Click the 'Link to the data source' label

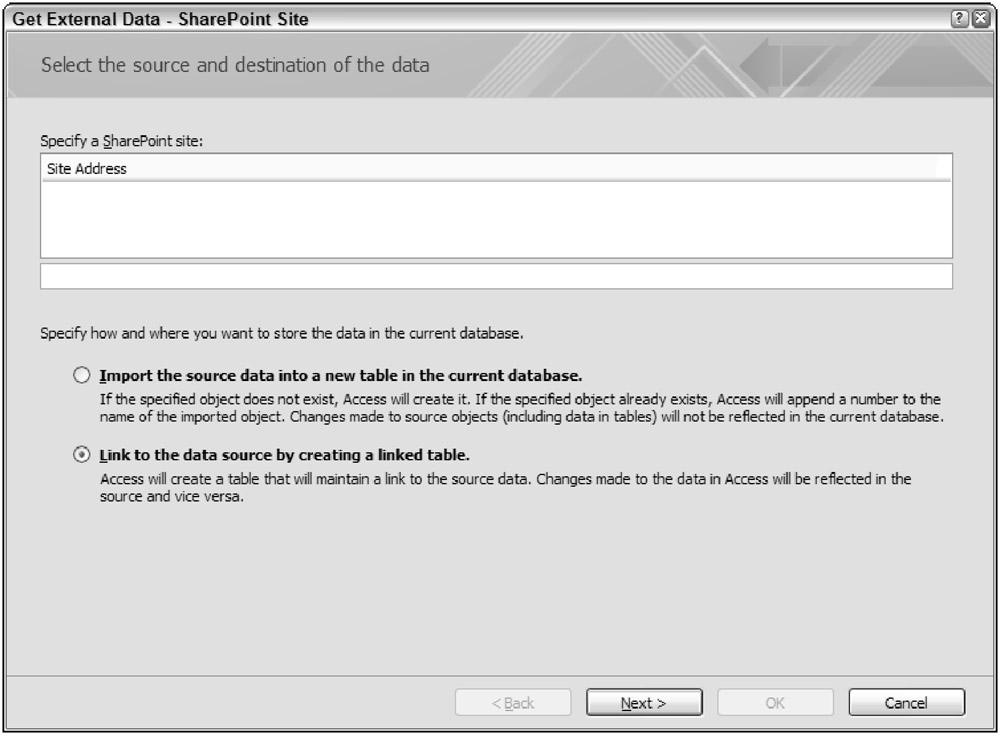tap(285, 455)
